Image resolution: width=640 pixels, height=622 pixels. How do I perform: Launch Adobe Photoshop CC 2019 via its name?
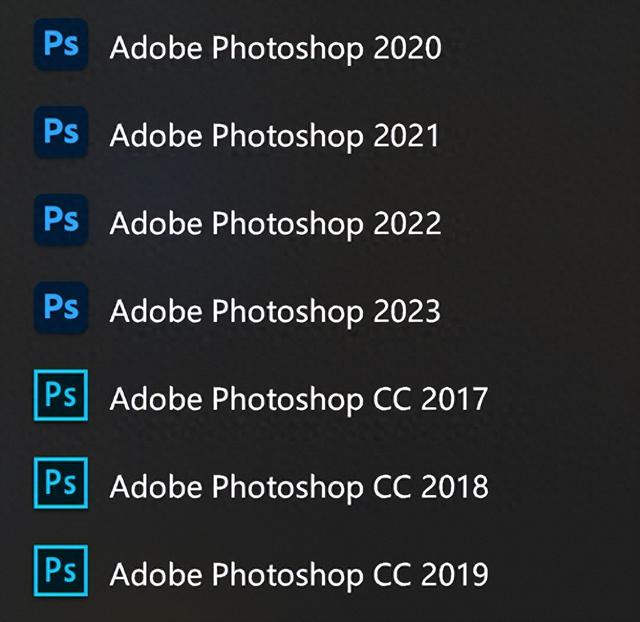pos(299,574)
